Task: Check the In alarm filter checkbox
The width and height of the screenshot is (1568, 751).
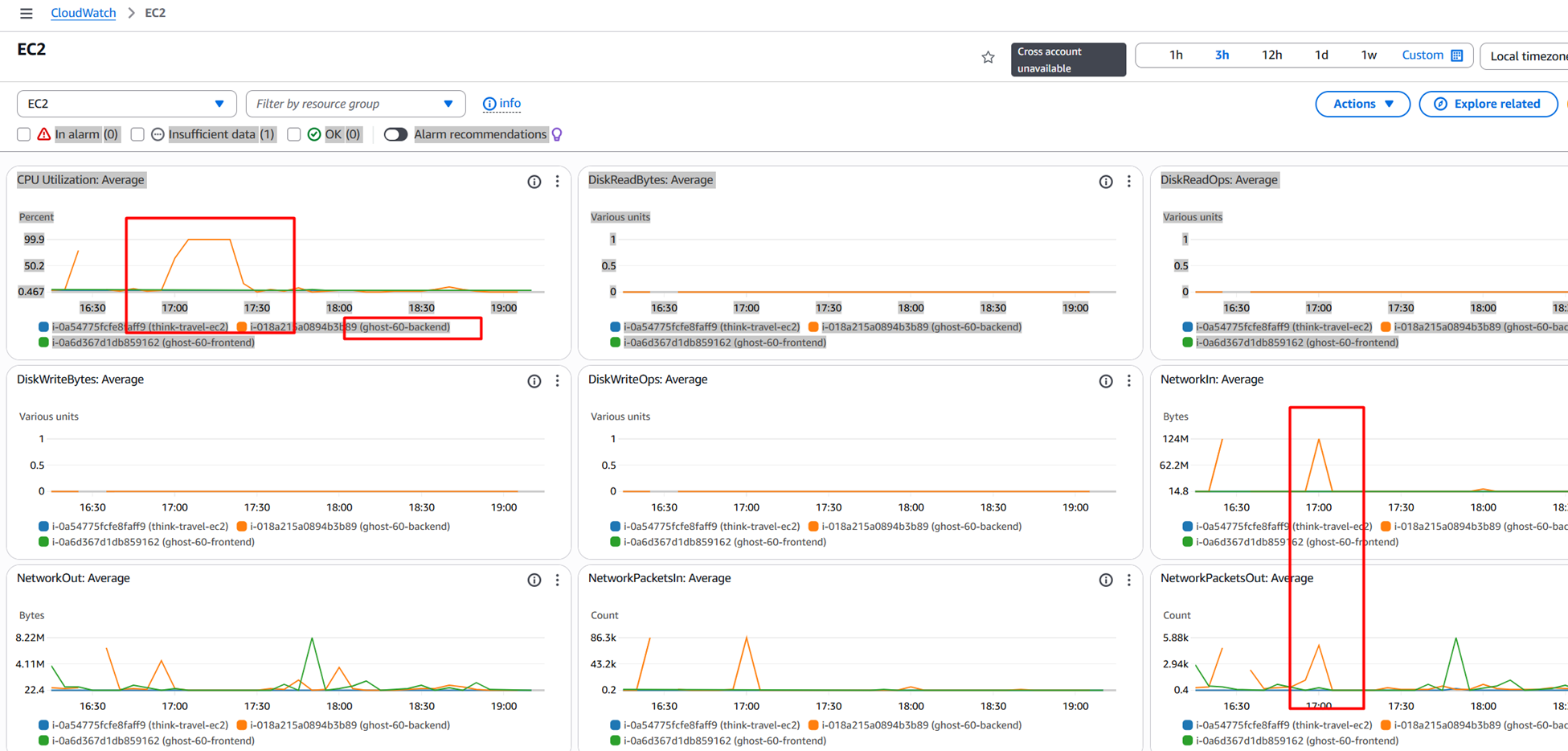Action: point(24,134)
